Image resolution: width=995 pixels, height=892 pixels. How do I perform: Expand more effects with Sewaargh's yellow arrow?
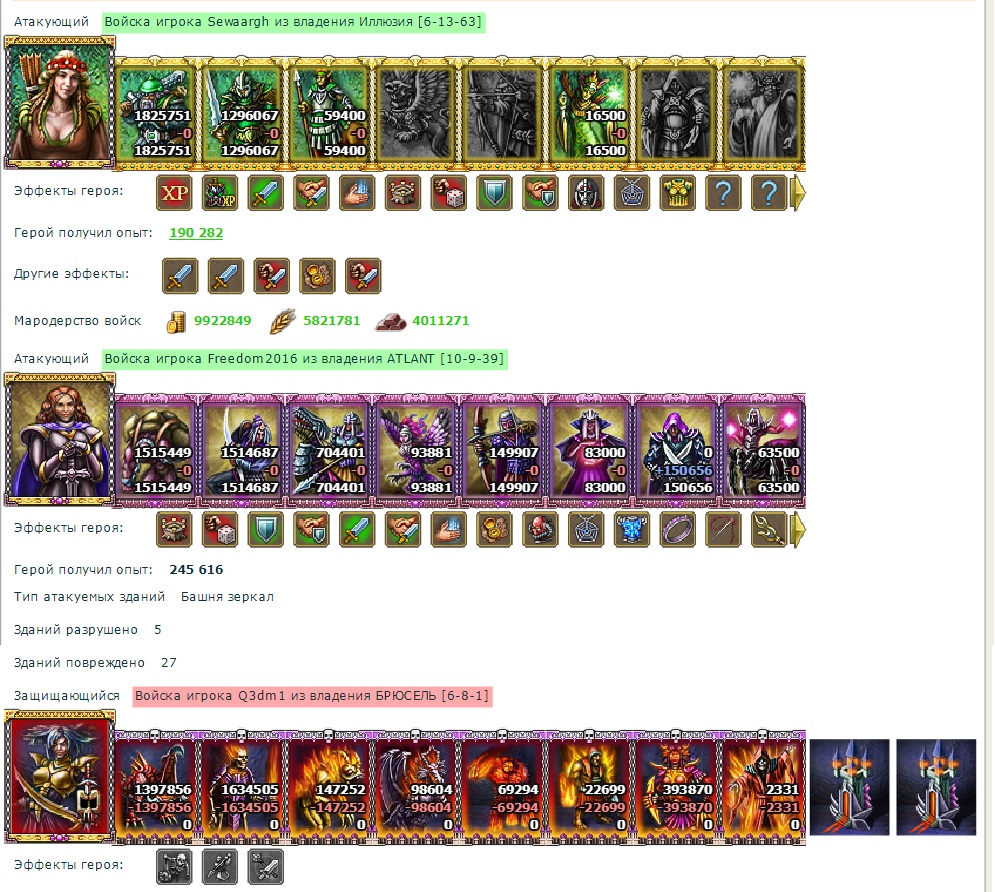point(797,193)
